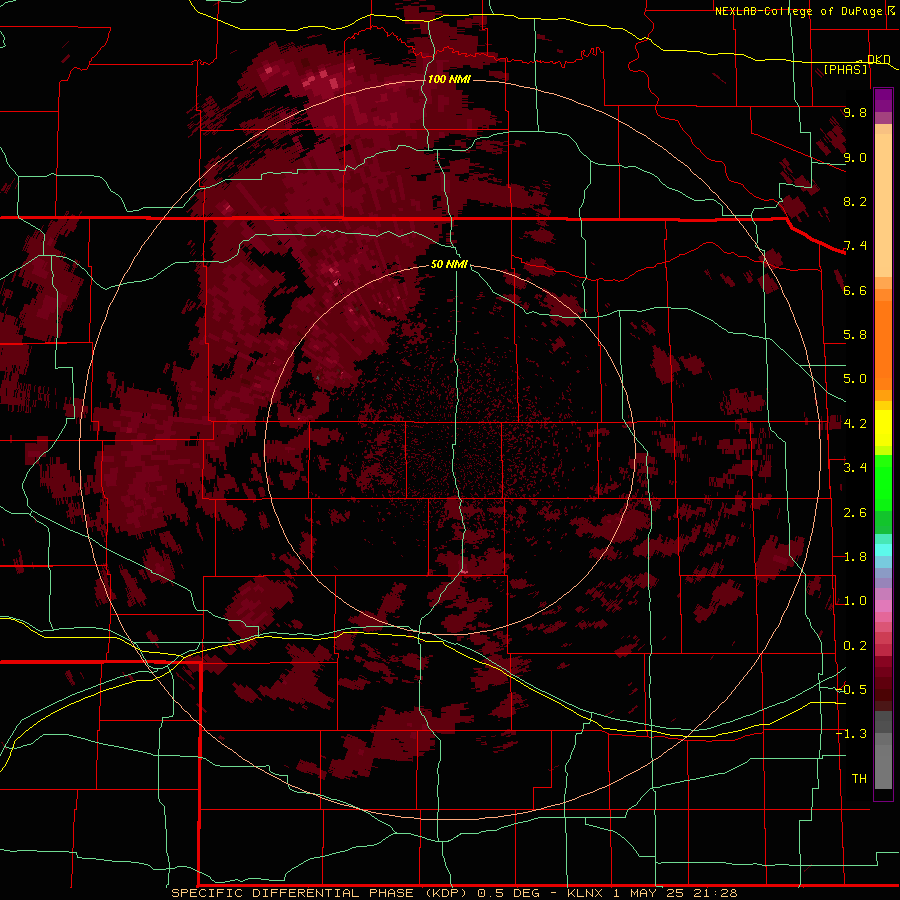Viewport: 900px width, 900px height.
Task: Click the -0.5 value on color scale
Action: coord(852,690)
